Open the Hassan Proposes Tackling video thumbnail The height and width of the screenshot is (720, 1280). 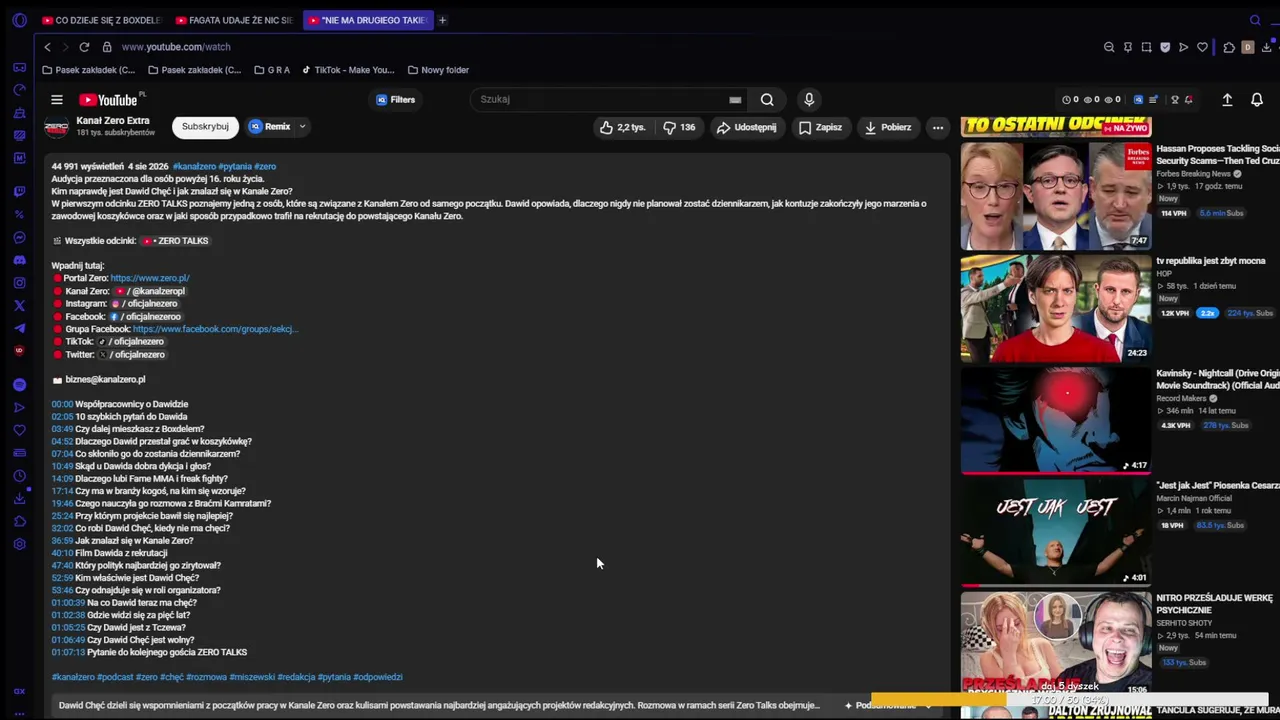tap(1056, 196)
